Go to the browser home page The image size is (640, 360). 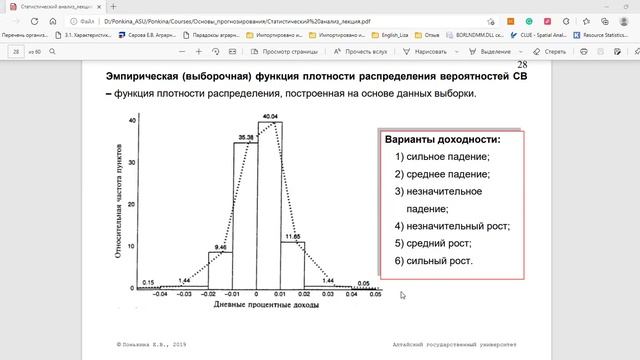pyautogui.click(x=53, y=21)
